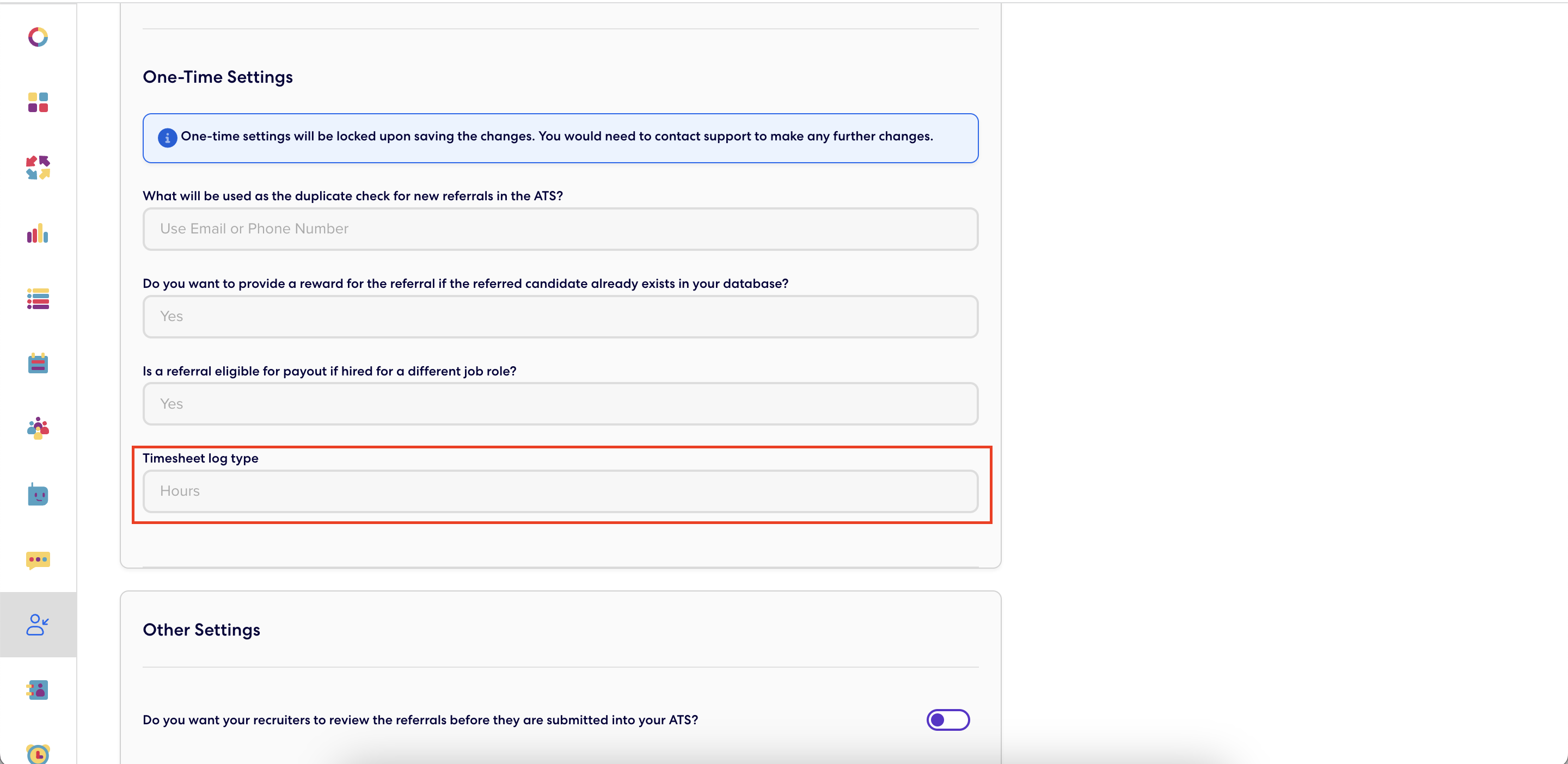This screenshot has width=1568, height=764.
Task: Open the contact card sidebar icon
Action: 38,690
